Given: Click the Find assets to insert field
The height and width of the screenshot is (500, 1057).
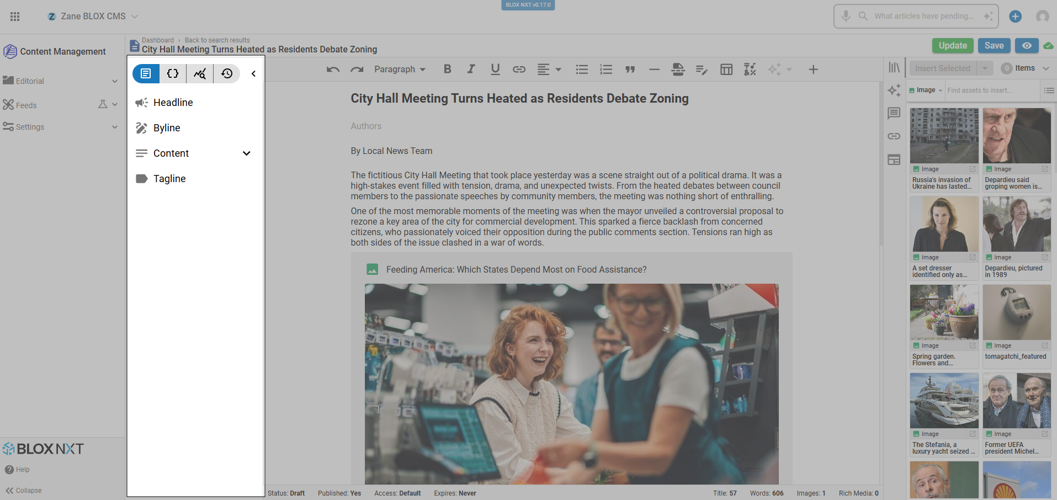Looking at the screenshot, I should coord(992,90).
